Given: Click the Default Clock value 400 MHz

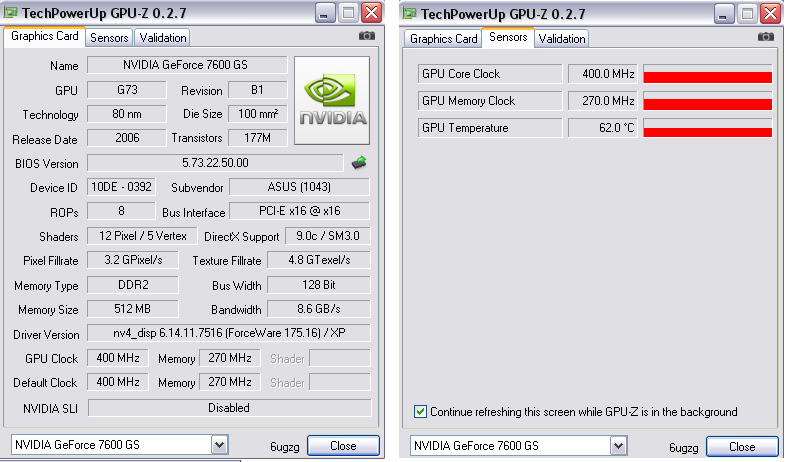Looking at the screenshot, I should click(118, 382).
